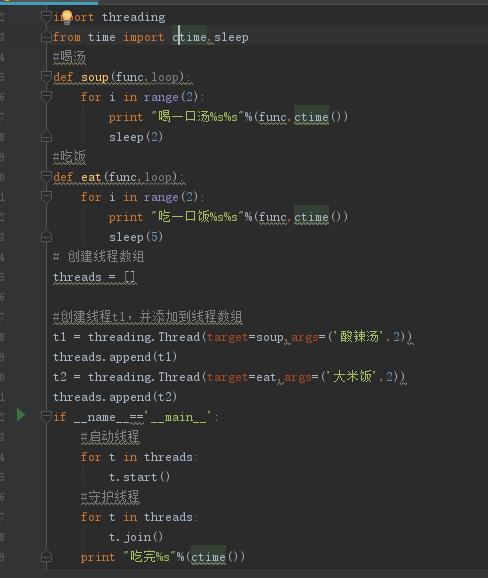Click 'threading' in the import statement

point(133,17)
